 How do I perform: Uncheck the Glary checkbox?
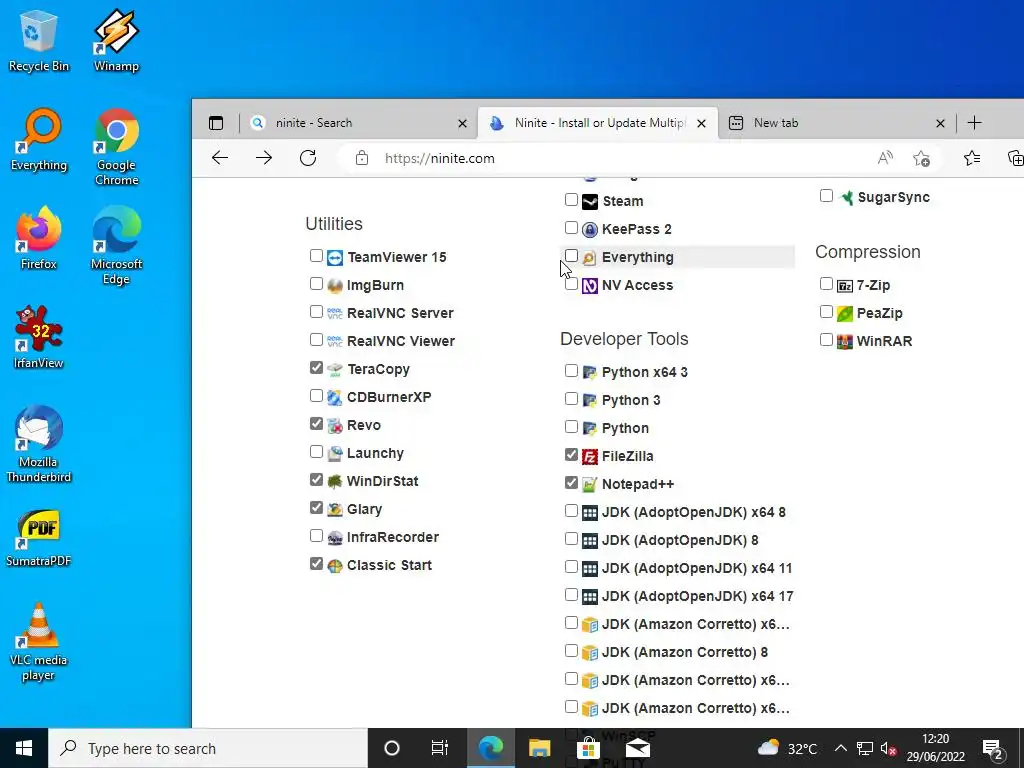pos(316,508)
